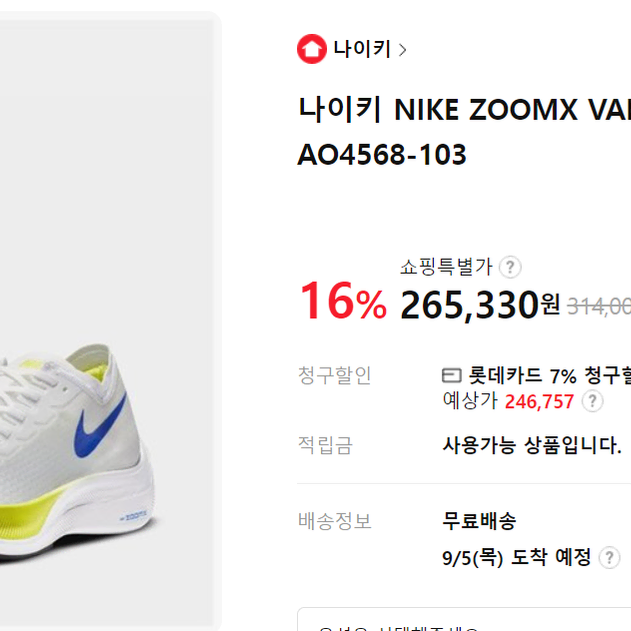Click the 무료배송 shipping text
The height and width of the screenshot is (631, 631).
click(x=479, y=521)
